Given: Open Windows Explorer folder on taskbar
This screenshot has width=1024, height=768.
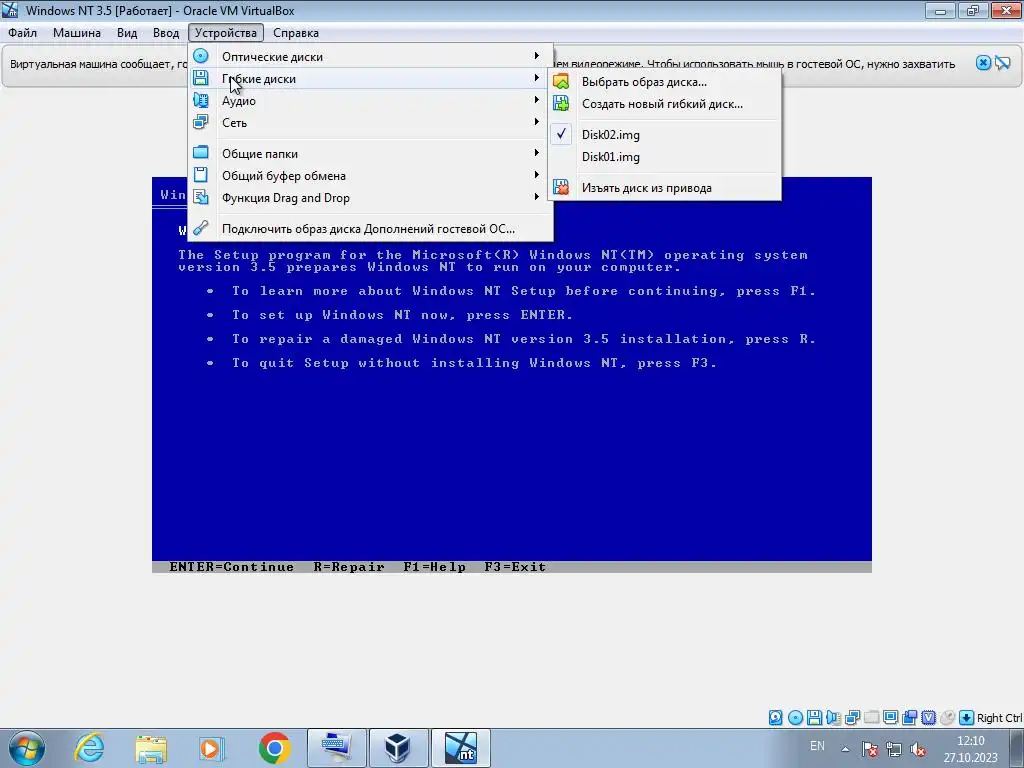Looking at the screenshot, I should [x=151, y=748].
